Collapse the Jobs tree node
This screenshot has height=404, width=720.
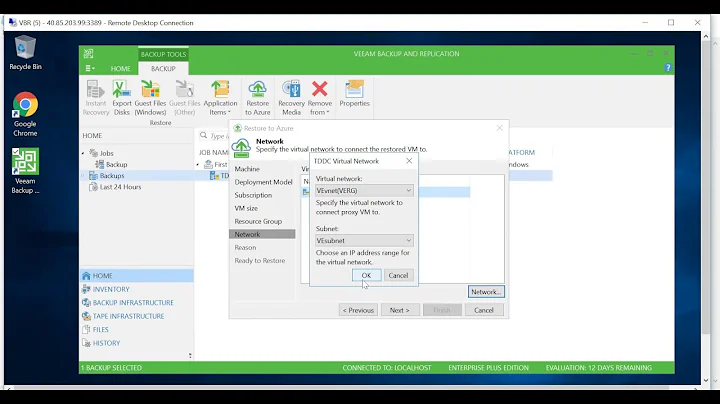(x=83, y=153)
